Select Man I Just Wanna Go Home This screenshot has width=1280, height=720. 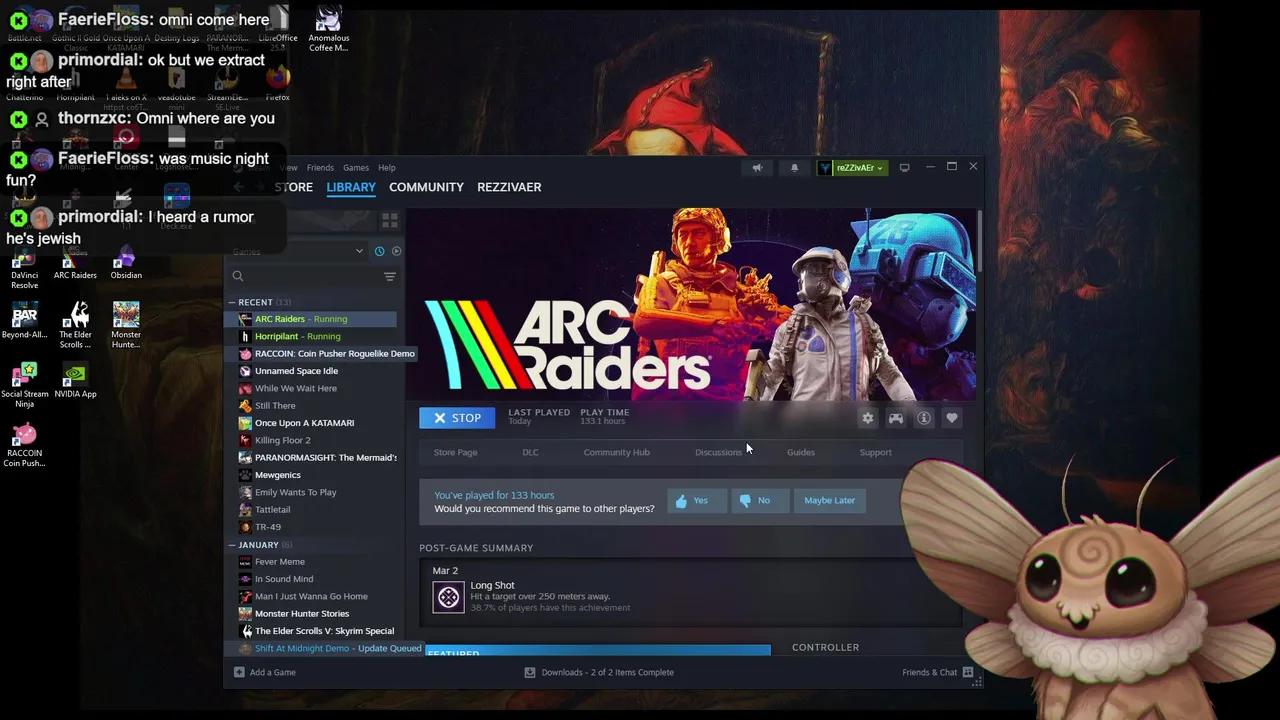311,596
